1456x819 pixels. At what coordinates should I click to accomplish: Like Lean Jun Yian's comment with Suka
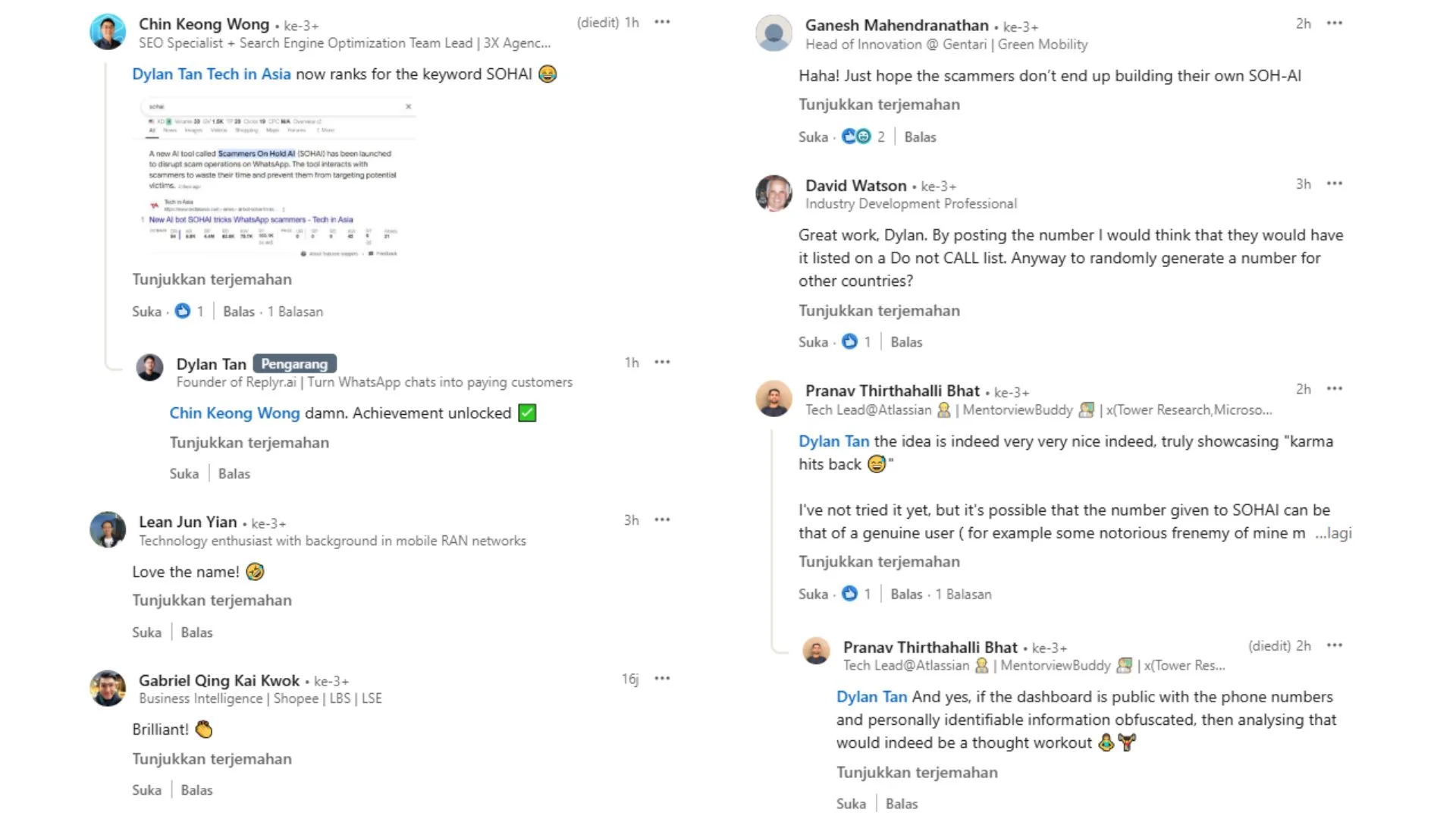tap(146, 632)
